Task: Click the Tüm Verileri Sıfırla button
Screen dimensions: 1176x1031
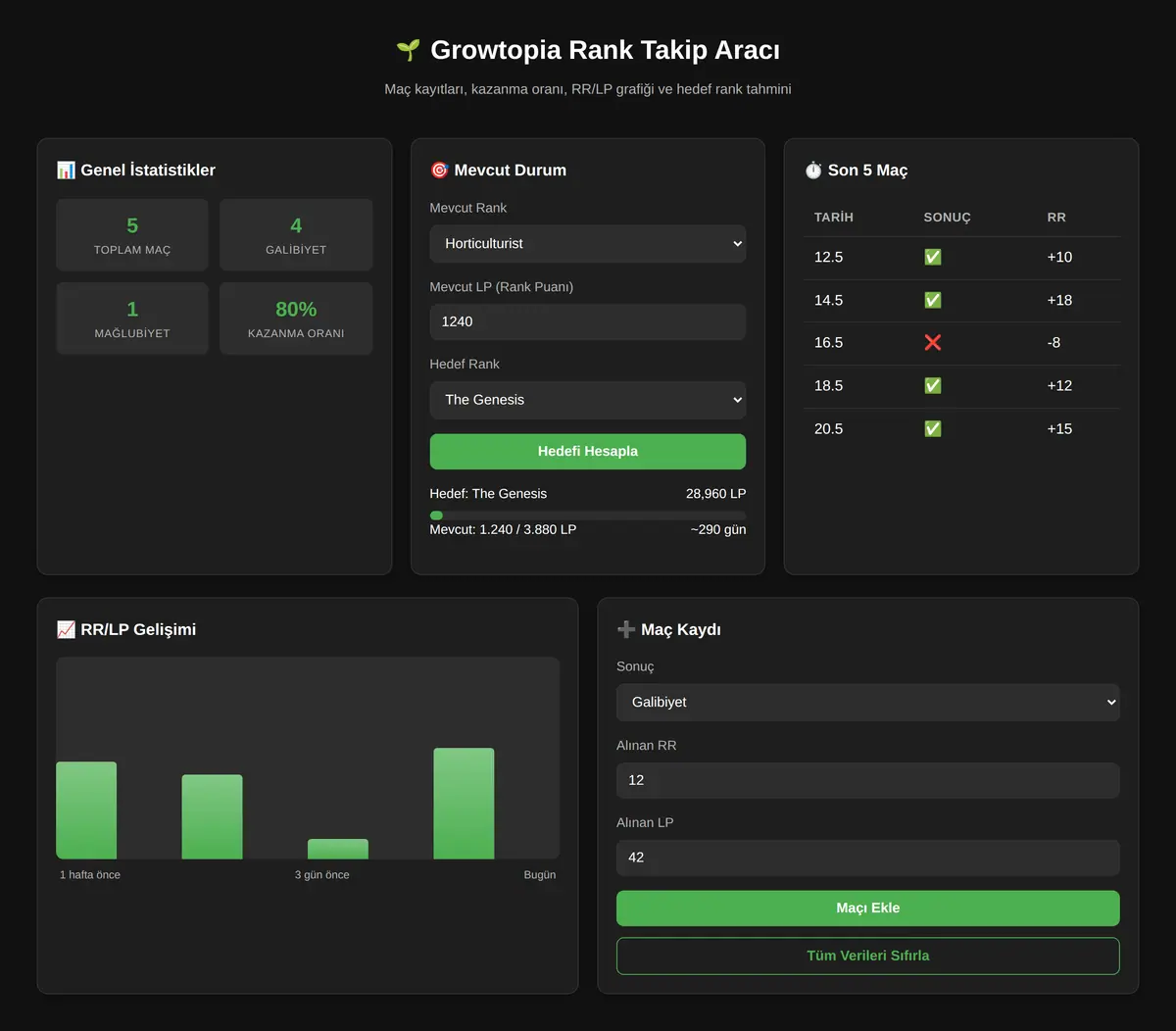Action: click(868, 956)
